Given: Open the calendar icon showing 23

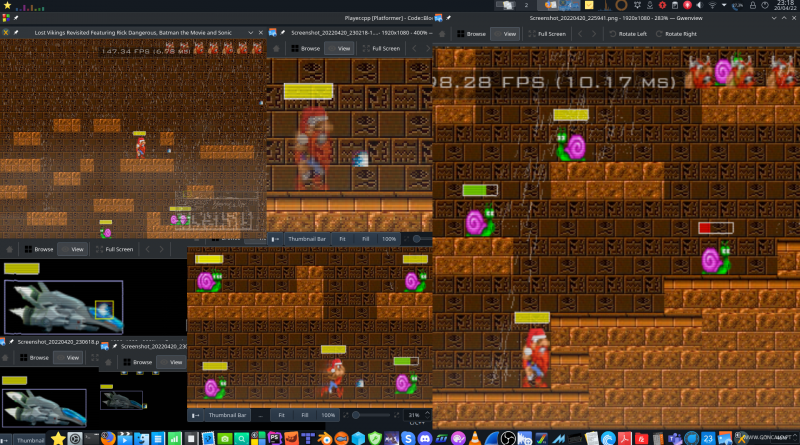Looking at the screenshot, I should click(x=708, y=438).
